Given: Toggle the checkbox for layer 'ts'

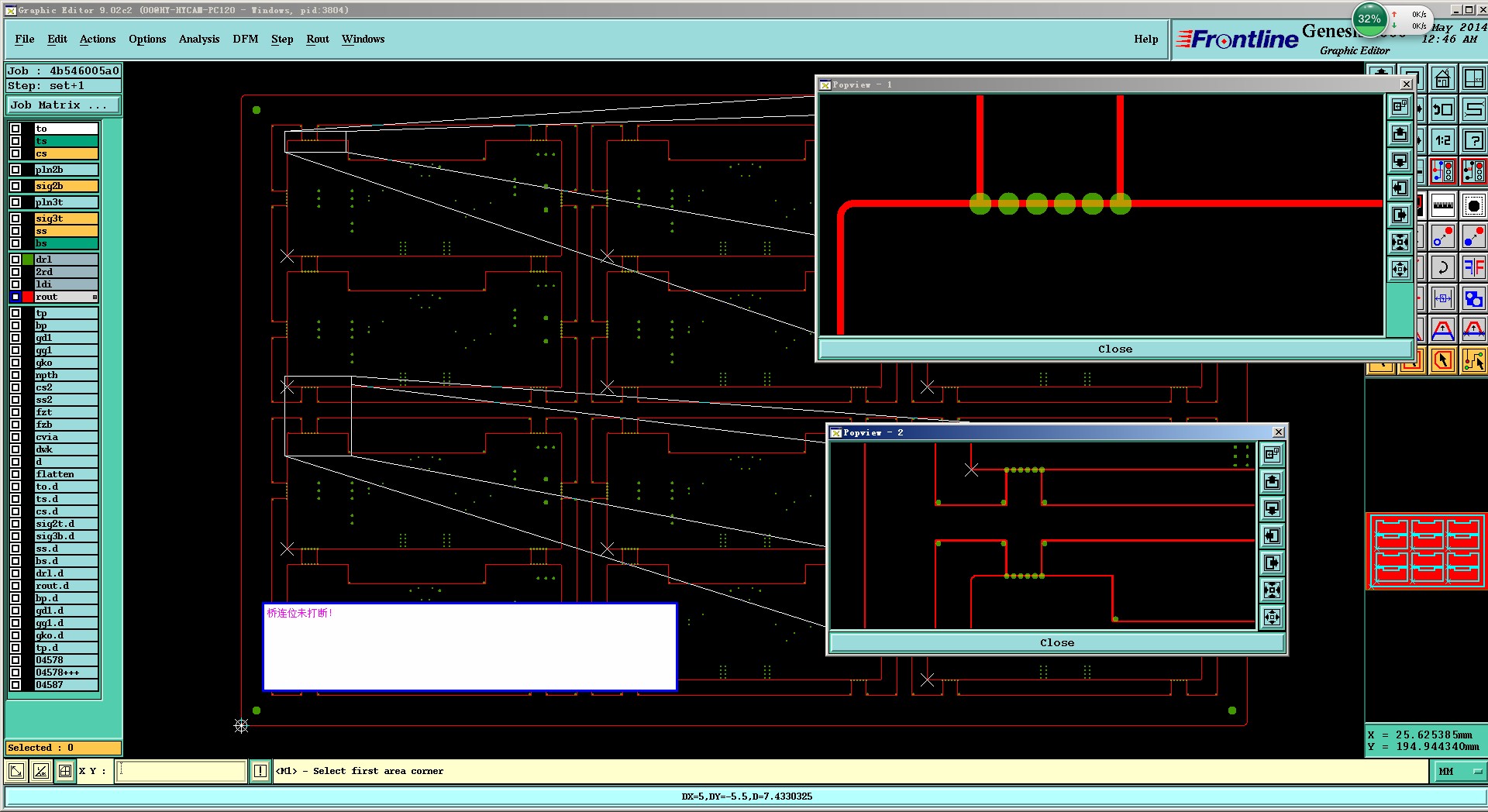Looking at the screenshot, I should pos(15,141).
